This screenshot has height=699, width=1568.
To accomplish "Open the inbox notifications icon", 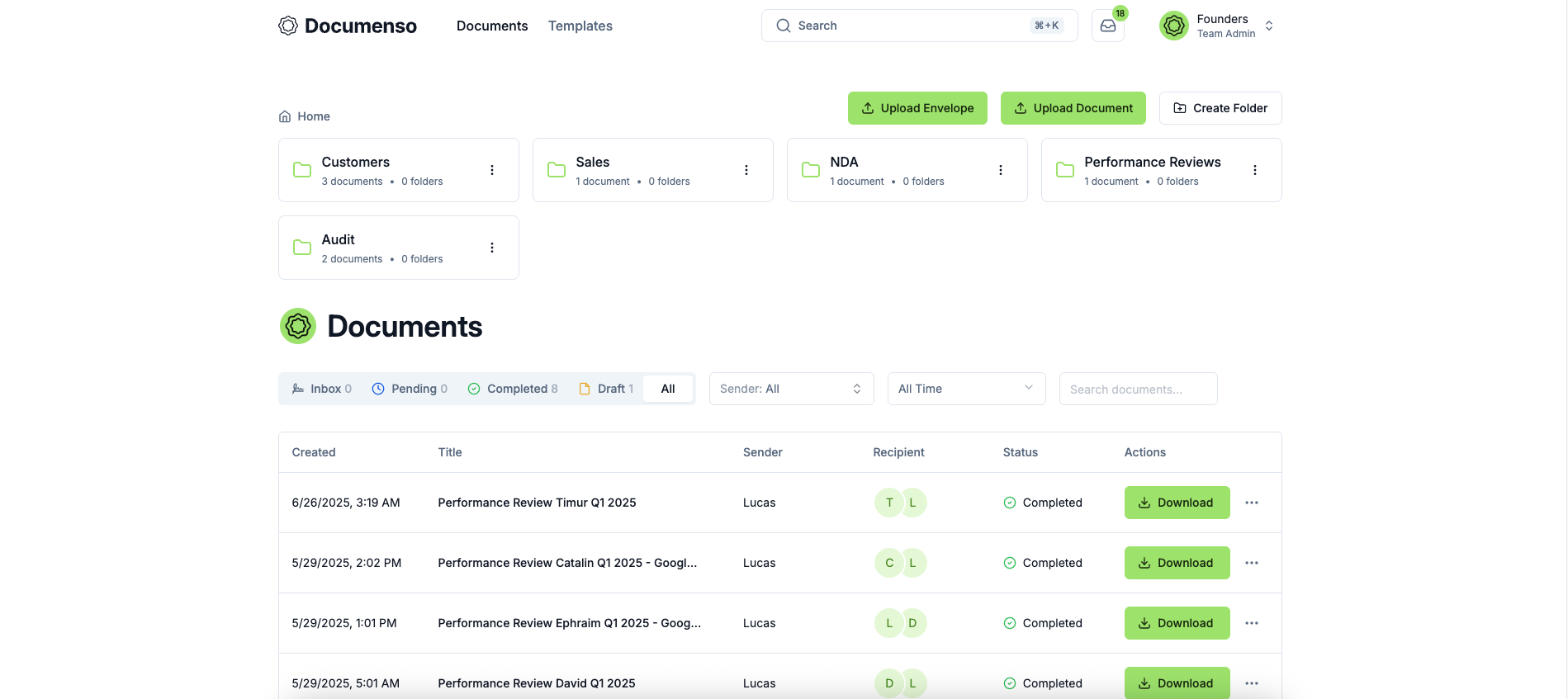I will [x=1108, y=26].
